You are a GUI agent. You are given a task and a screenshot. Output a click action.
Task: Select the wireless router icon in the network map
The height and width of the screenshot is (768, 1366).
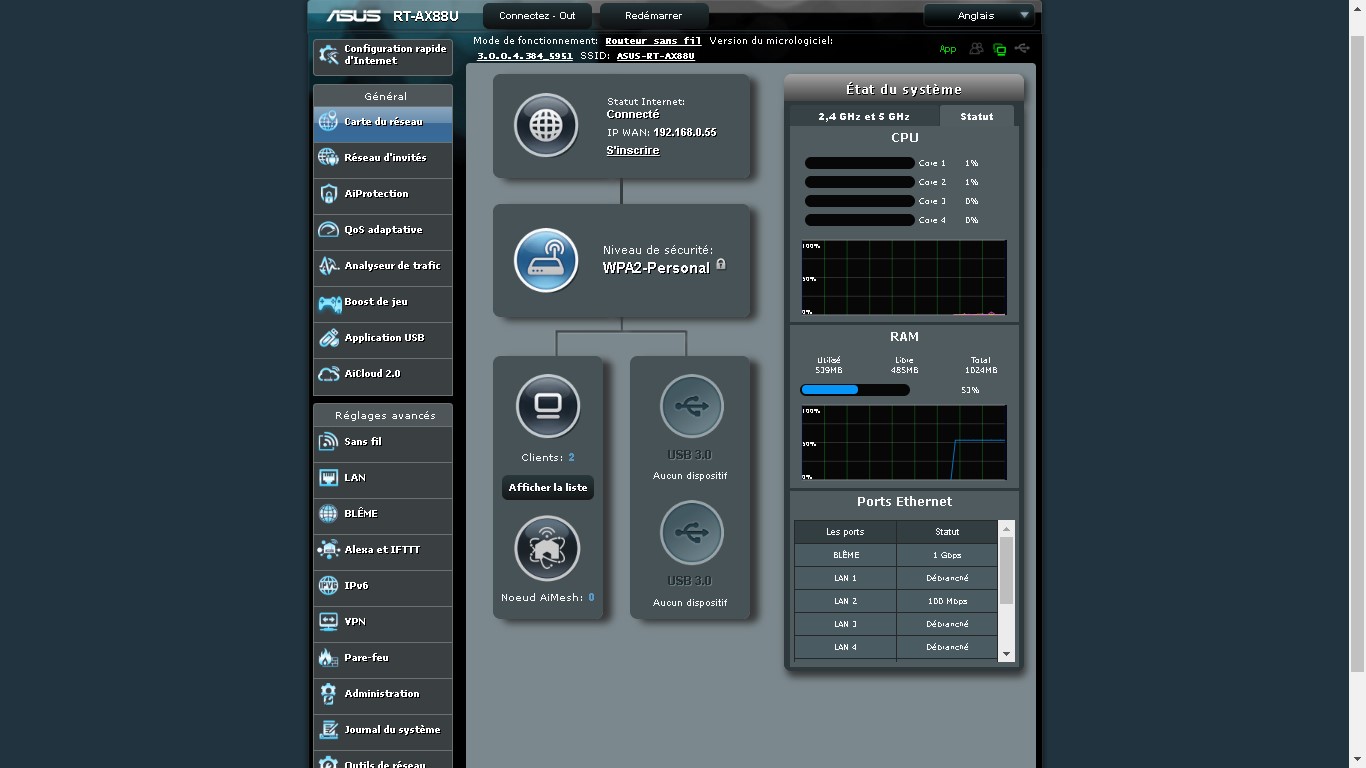(x=546, y=260)
